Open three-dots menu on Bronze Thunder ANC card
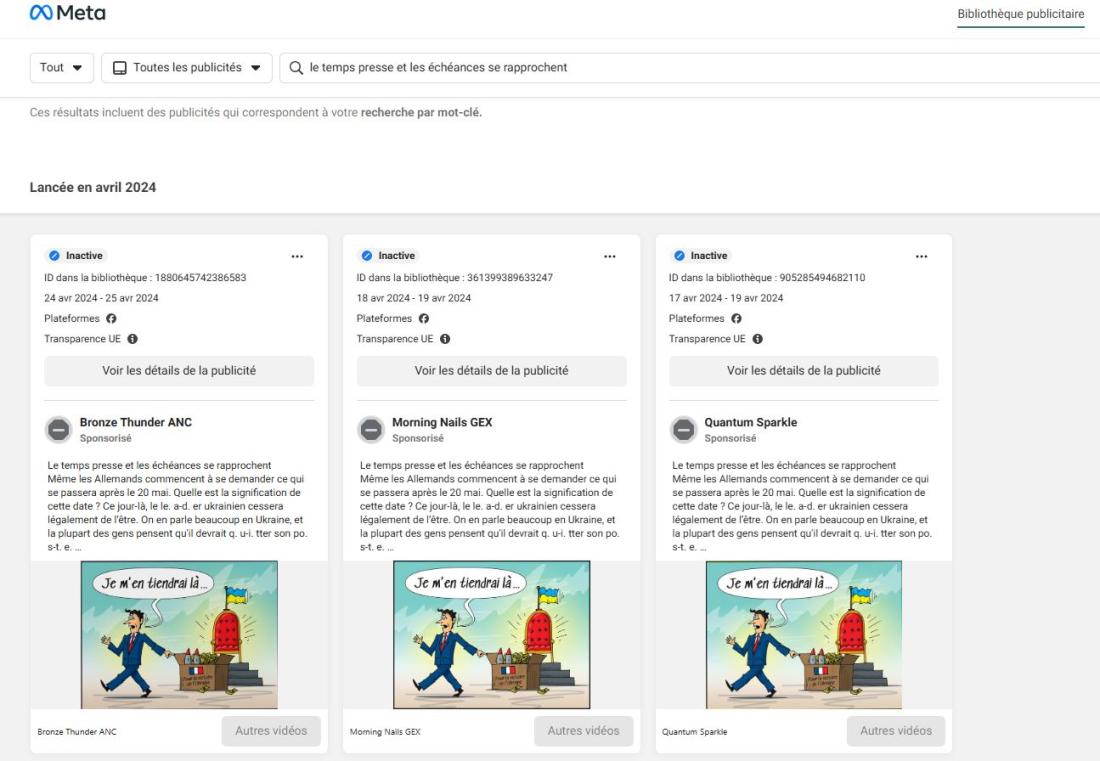The image size is (1100, 761). coord(297,257)
